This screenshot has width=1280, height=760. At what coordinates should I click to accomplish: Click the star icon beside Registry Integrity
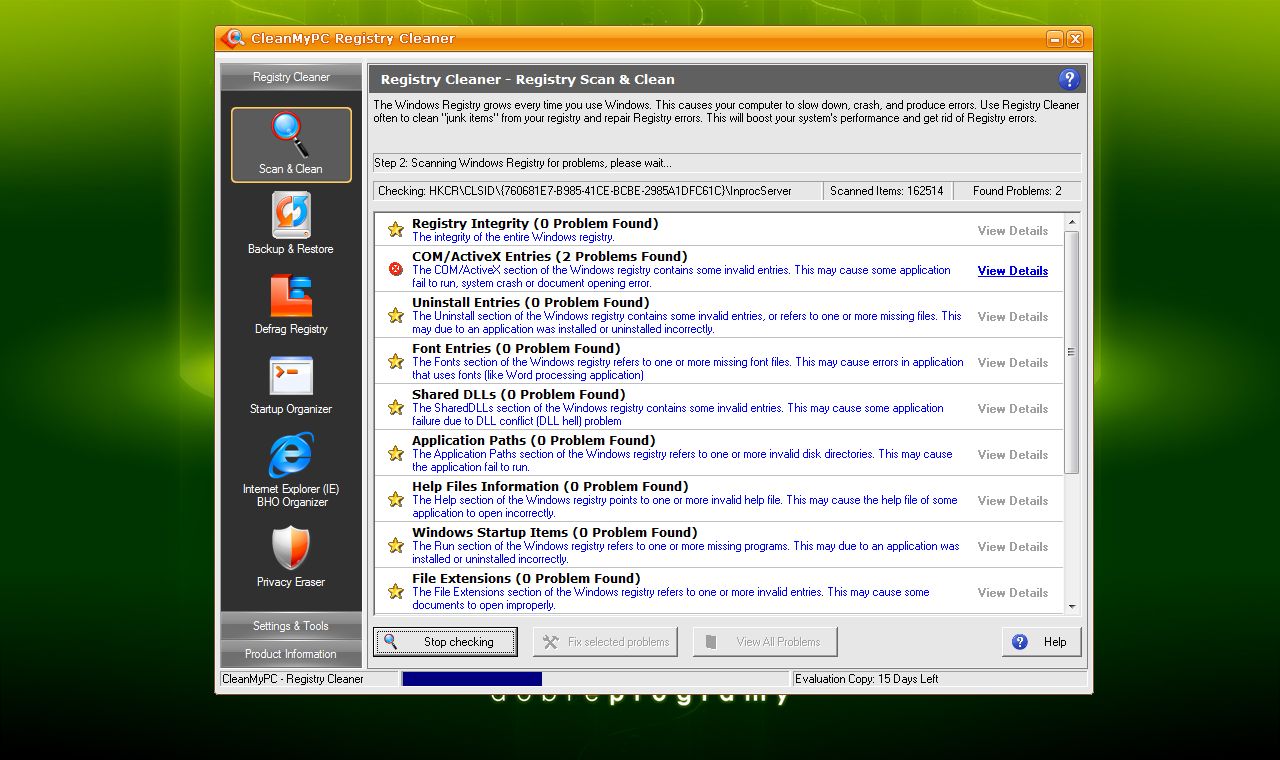click(x=396, y=230)
